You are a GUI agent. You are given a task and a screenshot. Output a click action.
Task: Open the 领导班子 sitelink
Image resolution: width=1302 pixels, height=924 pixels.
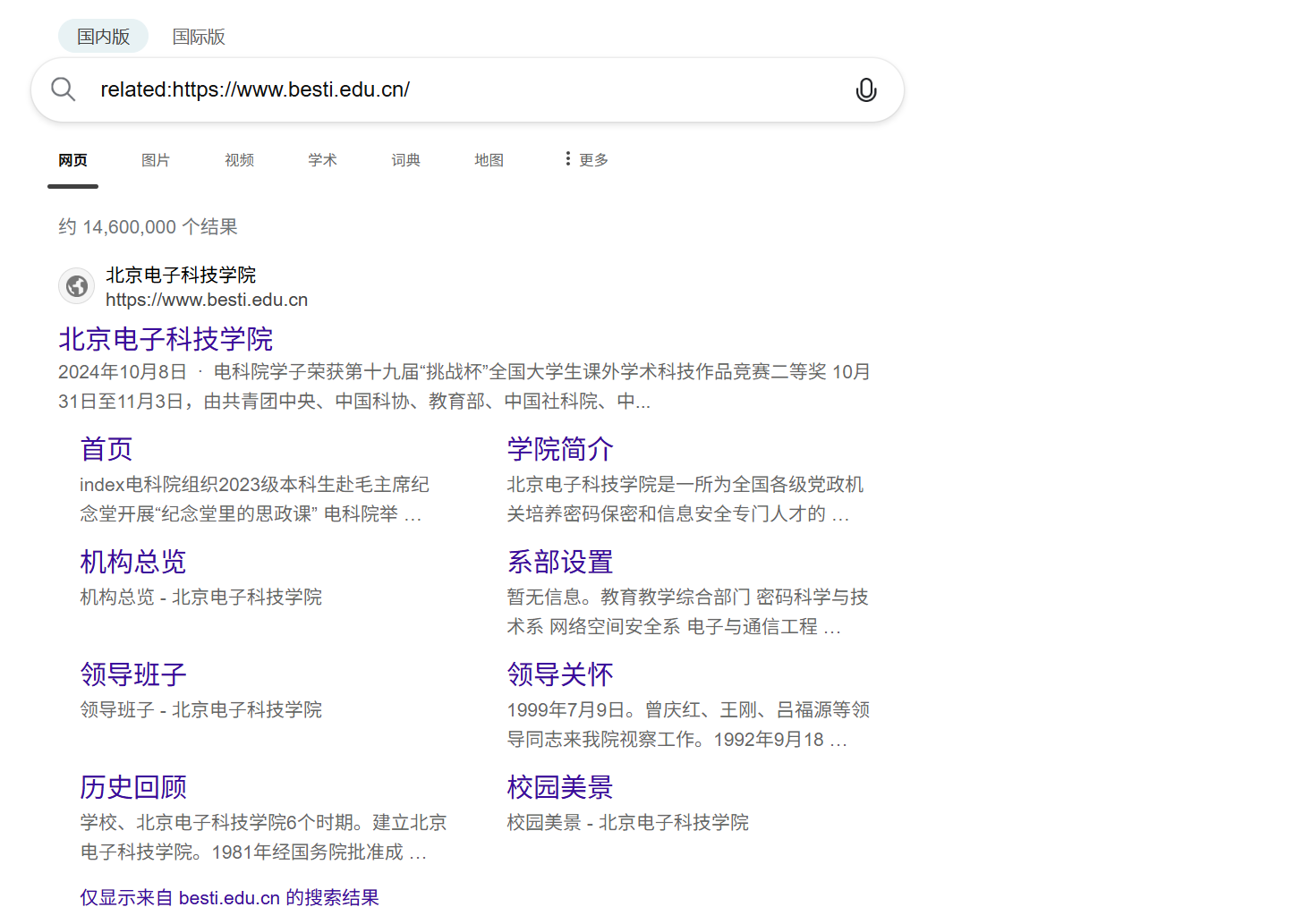(x=133, y=674)
